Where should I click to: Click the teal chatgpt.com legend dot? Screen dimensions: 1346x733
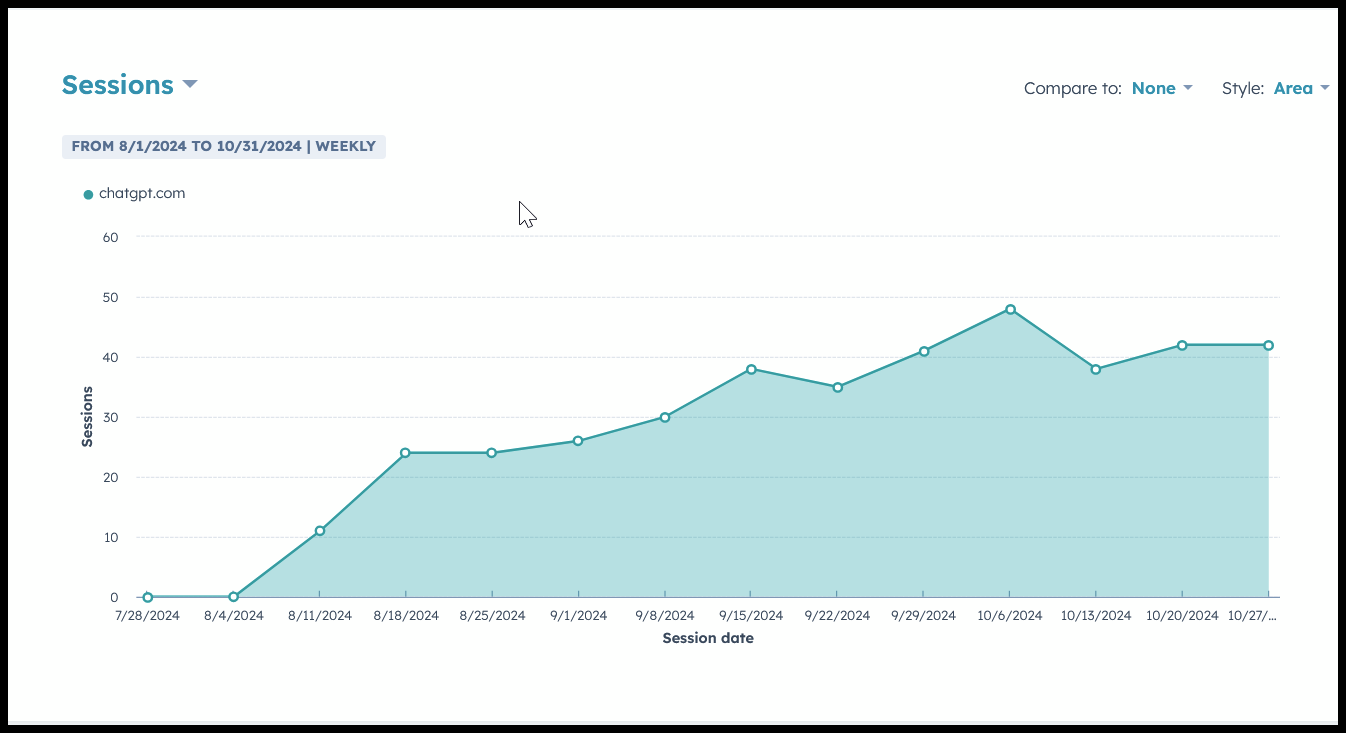click(88, 194)
